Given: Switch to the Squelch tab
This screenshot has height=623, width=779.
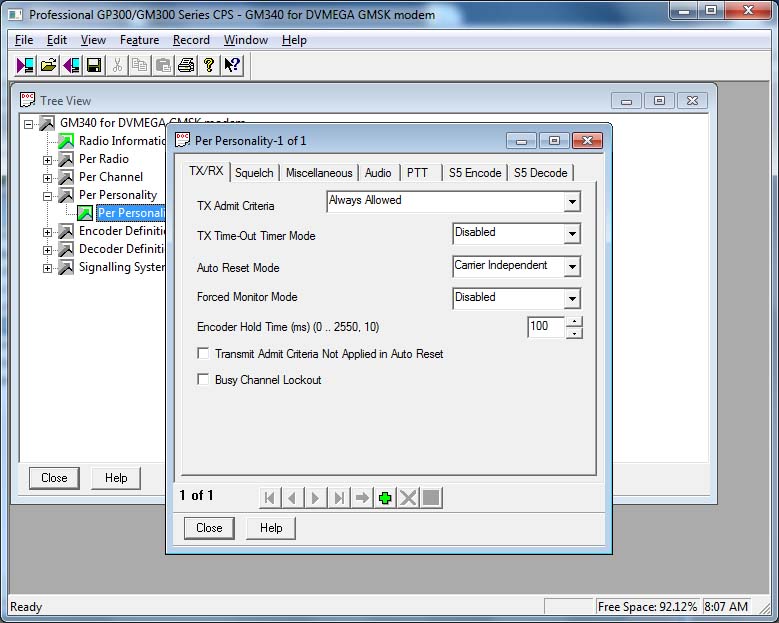Looking at the screenshot, I should click(x=254, y=173).
